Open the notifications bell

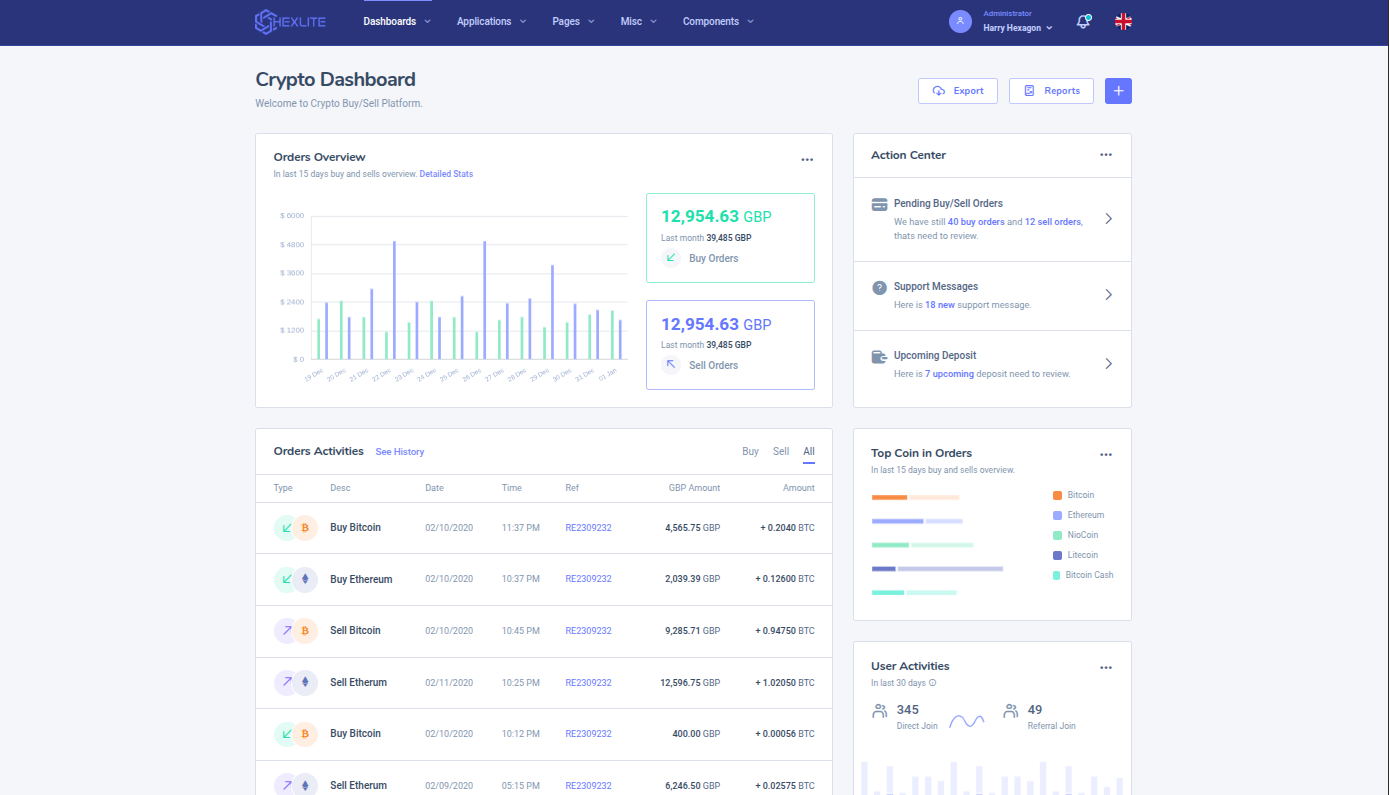tap(1083, 21)
